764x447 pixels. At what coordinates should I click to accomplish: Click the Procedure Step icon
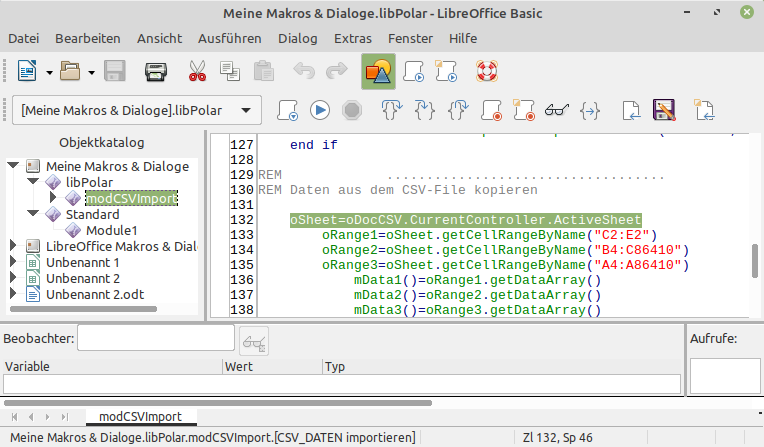[391, 110]
